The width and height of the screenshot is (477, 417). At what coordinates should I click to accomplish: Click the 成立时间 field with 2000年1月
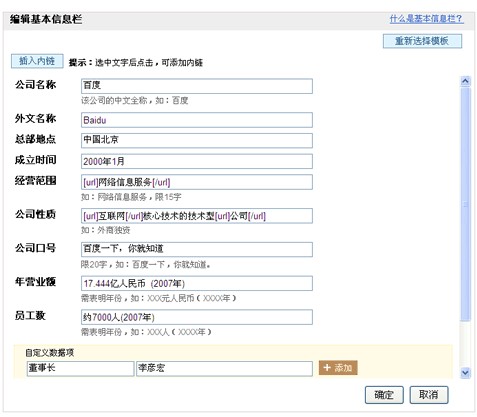click(x=197, y=161)
